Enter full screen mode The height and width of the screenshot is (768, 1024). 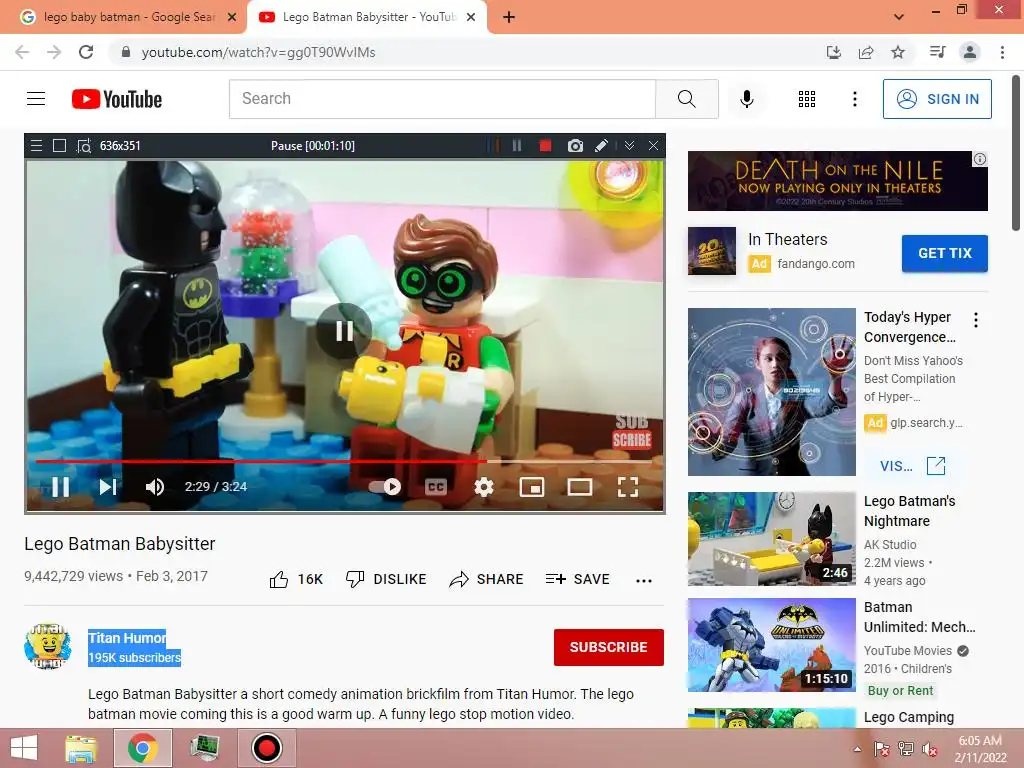click(628, 487)
